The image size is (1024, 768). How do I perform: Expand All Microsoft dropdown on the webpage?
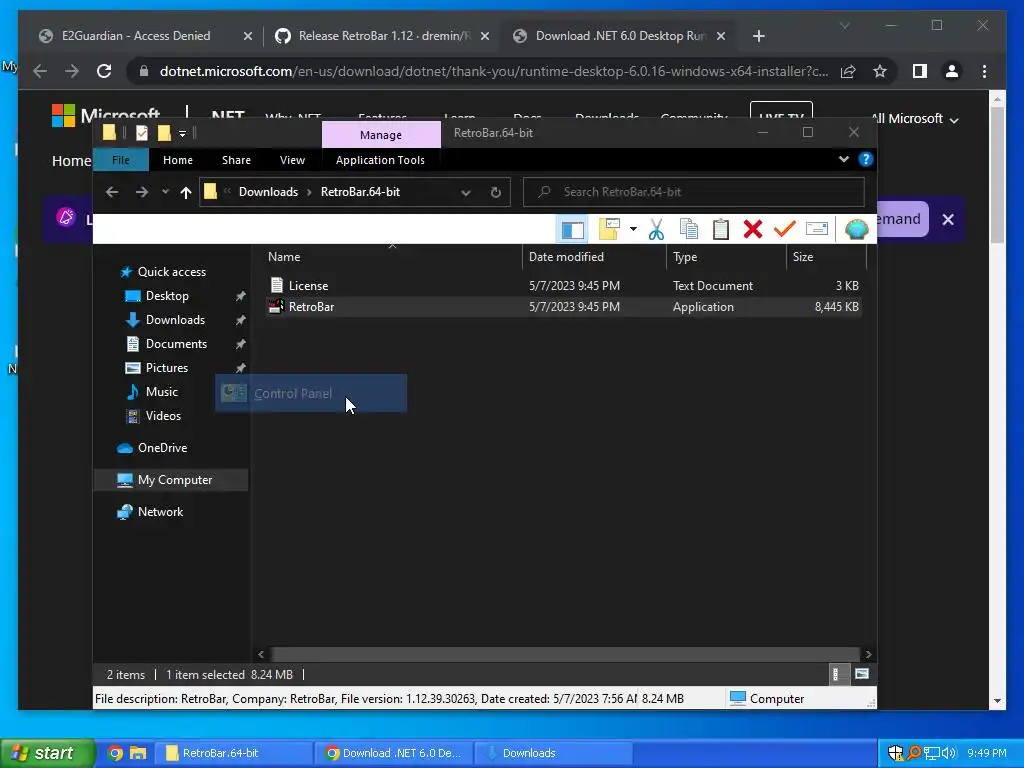coord(914,119)
